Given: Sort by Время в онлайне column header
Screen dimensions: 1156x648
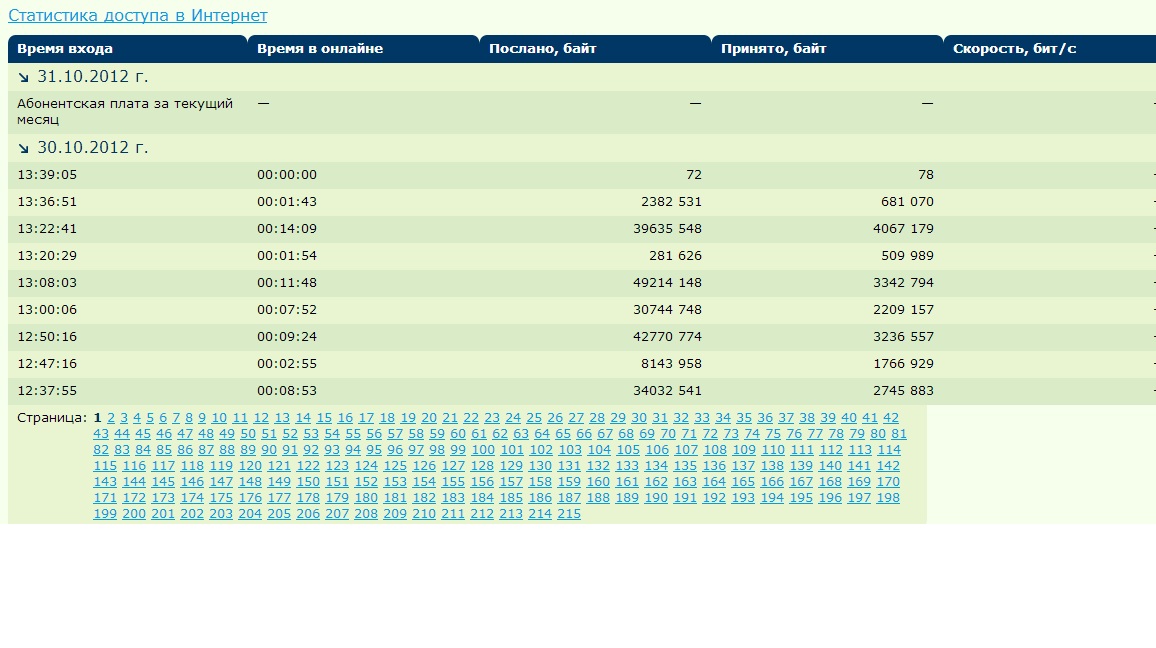Looking at the screenshot, I should [x=320, y=49].
